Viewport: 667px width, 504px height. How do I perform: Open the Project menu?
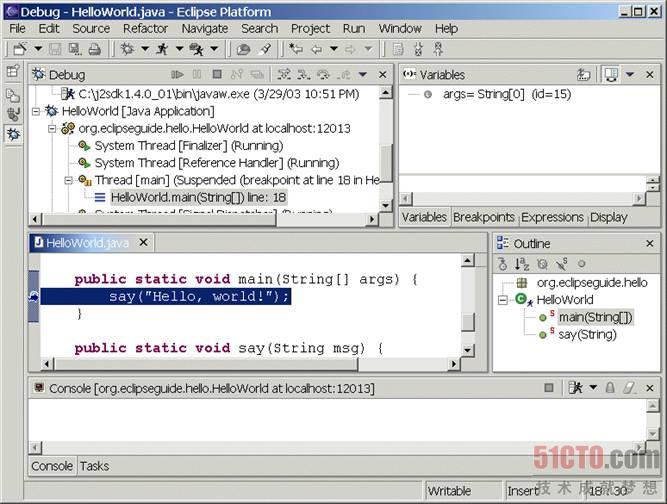pos(310,28)
